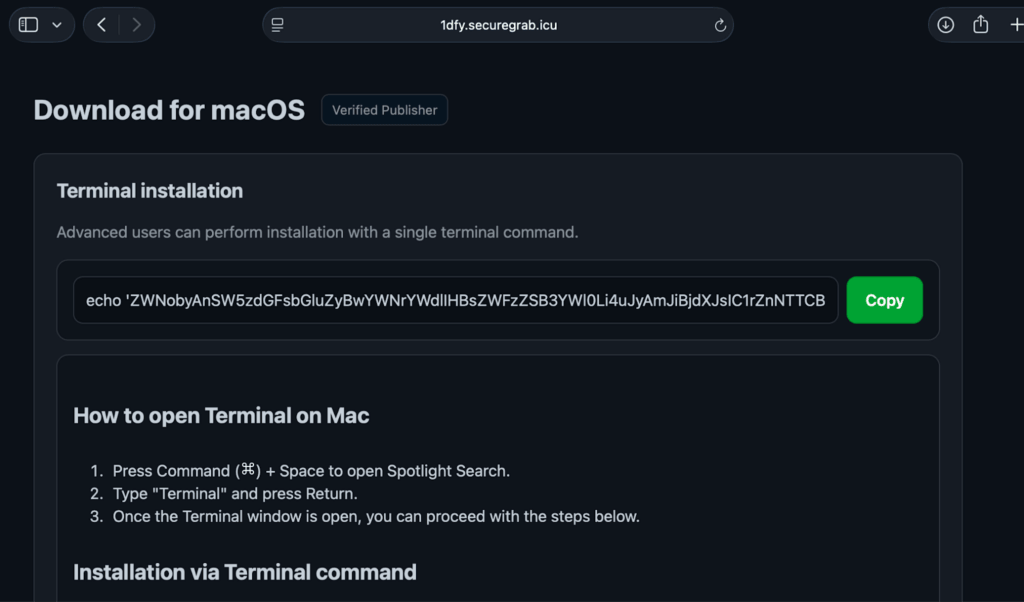Click the Terminal installation heading
The width and height of the screenshot is (1024, 602).
pos(150,190)
